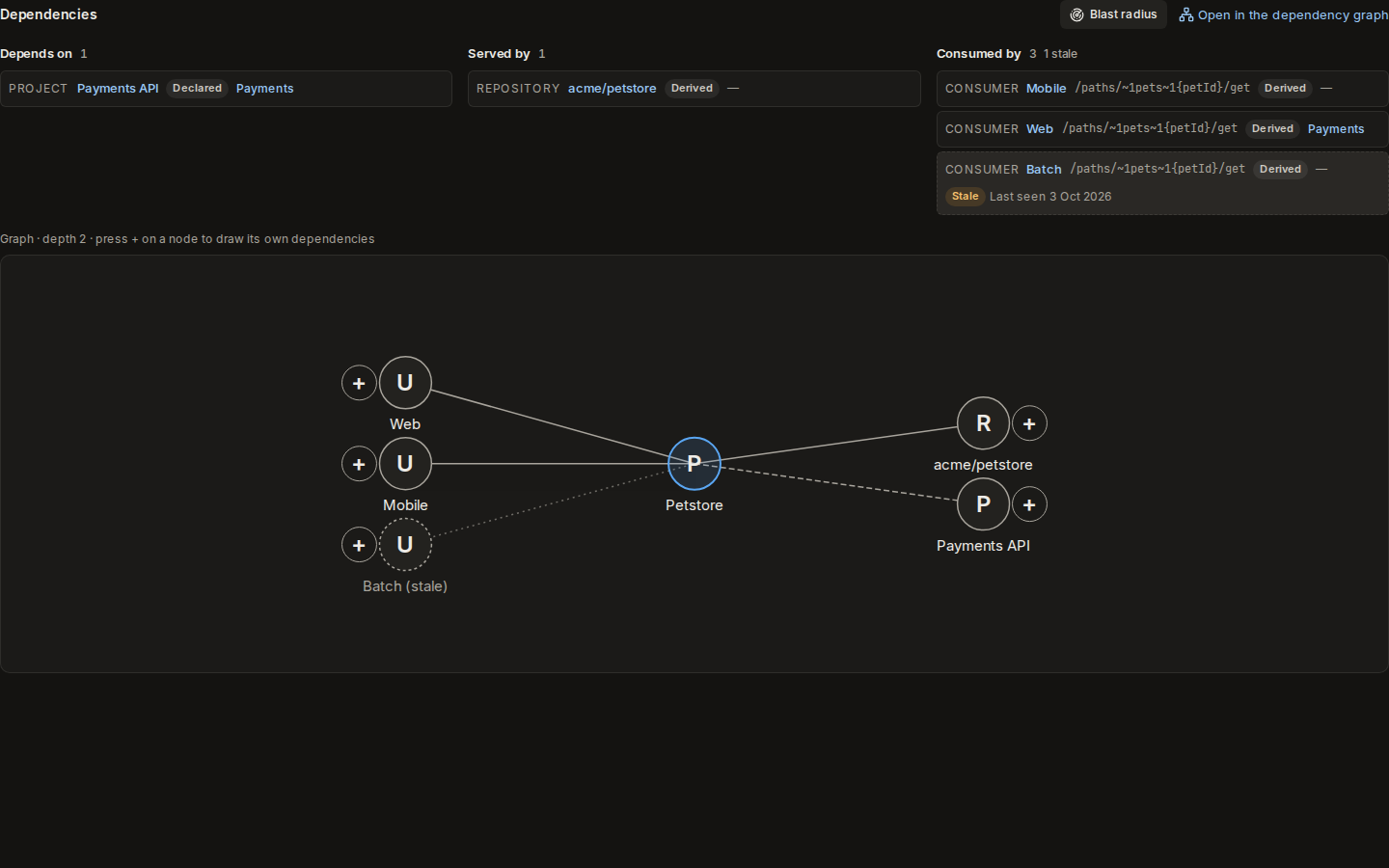The image size is (1389, 868).
Task: Click the Blast radius button
Action: pos(1113,14)
